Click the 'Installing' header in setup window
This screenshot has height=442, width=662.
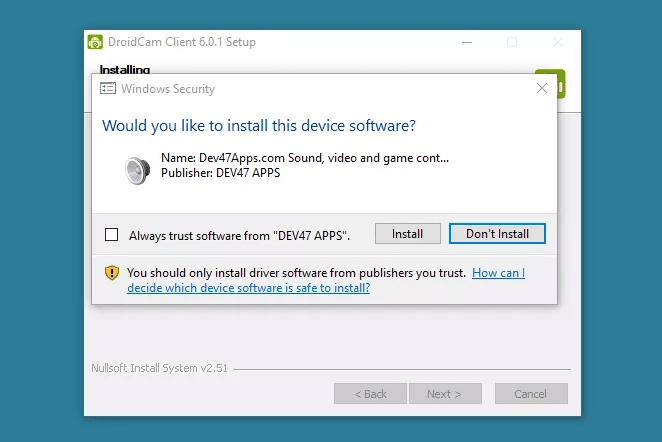click(x=125, y=69)
